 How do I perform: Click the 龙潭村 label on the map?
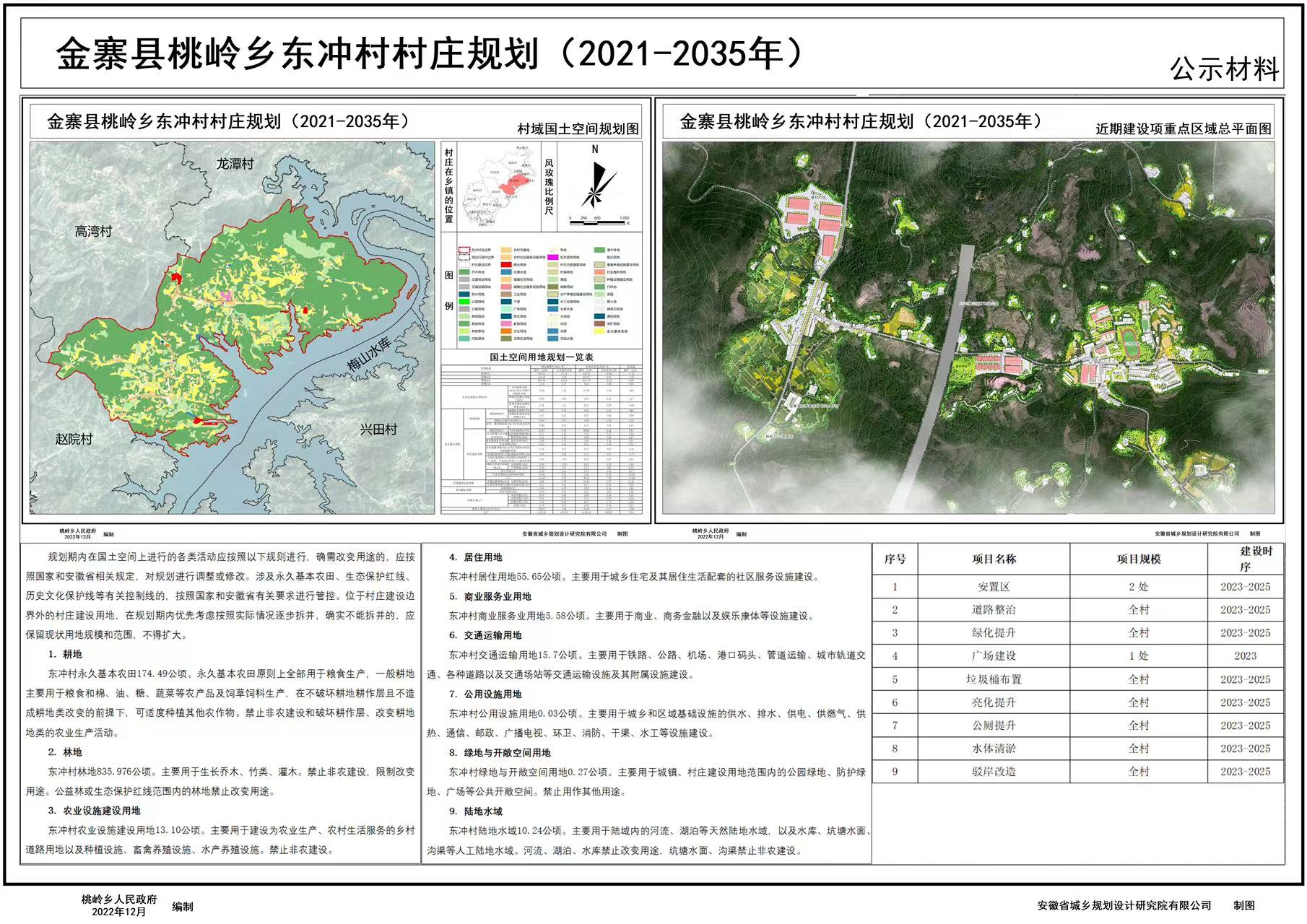[235, 164]
